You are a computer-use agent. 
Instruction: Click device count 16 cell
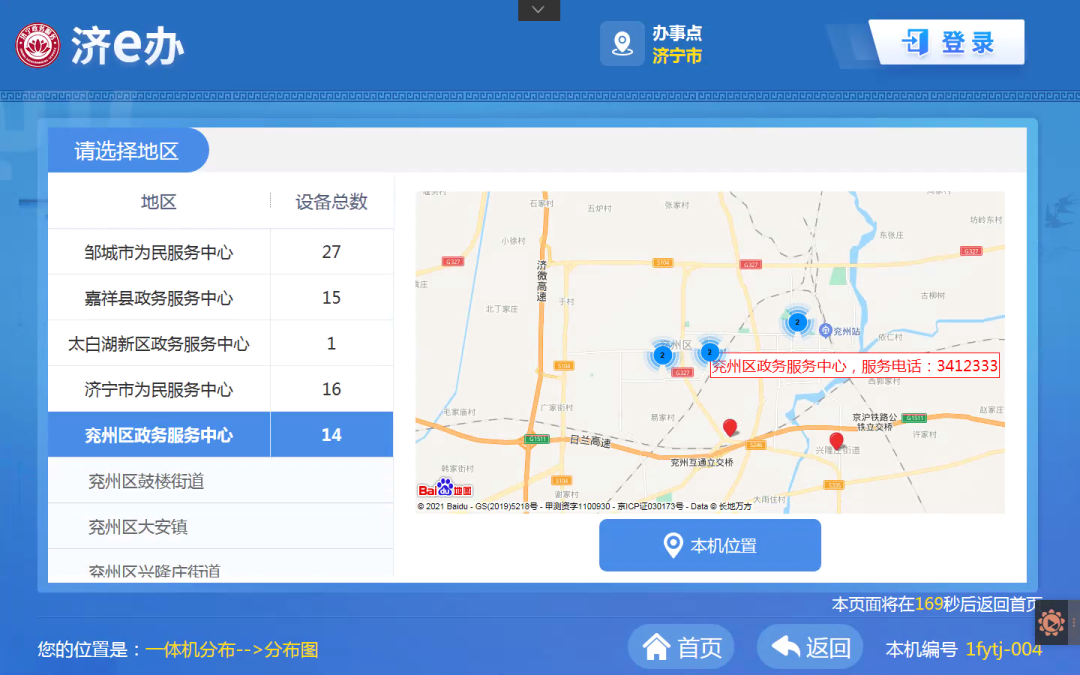click(x=331, y=389)
